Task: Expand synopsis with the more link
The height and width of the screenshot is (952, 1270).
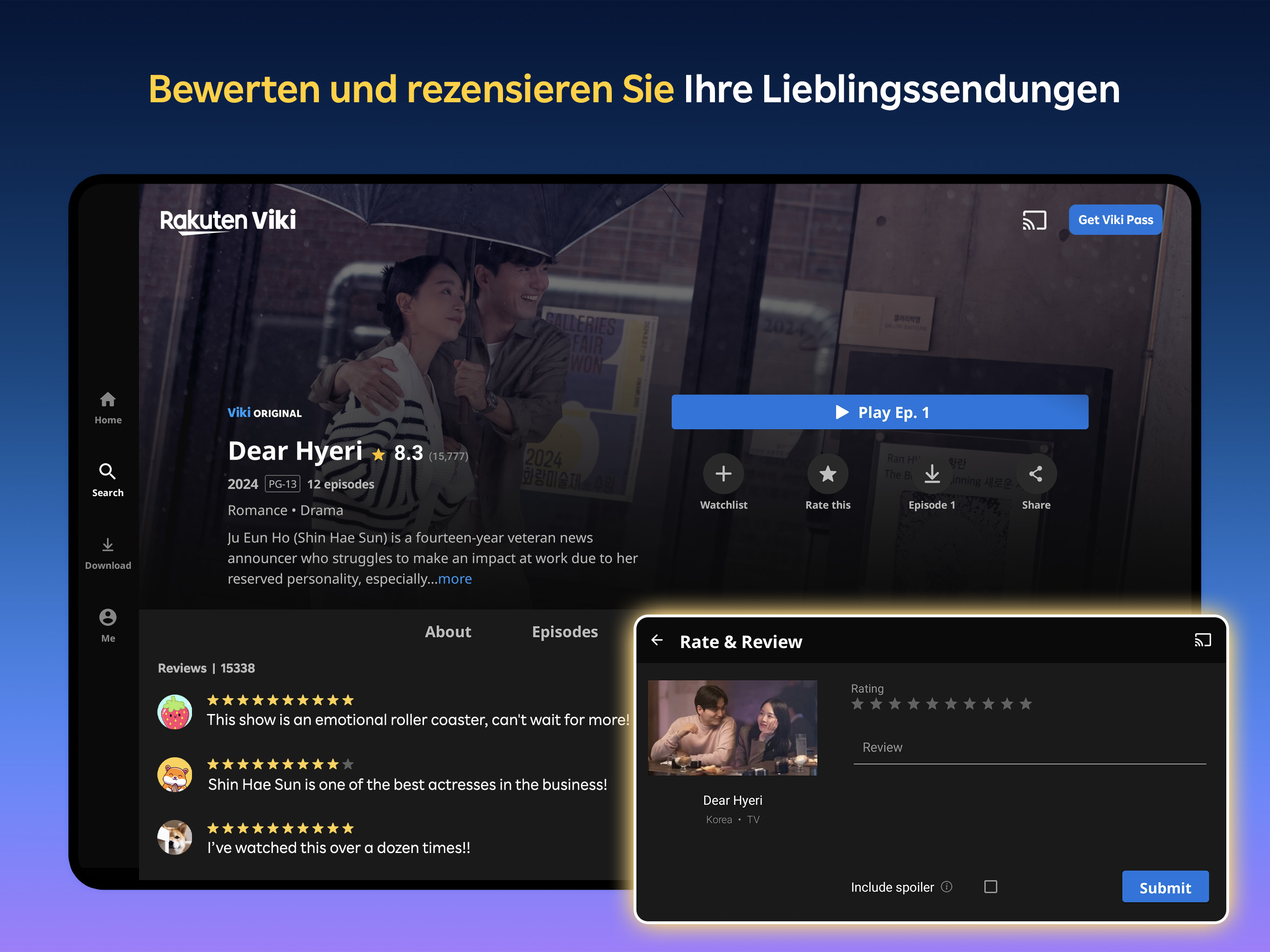Action: [x=455, y=579]
